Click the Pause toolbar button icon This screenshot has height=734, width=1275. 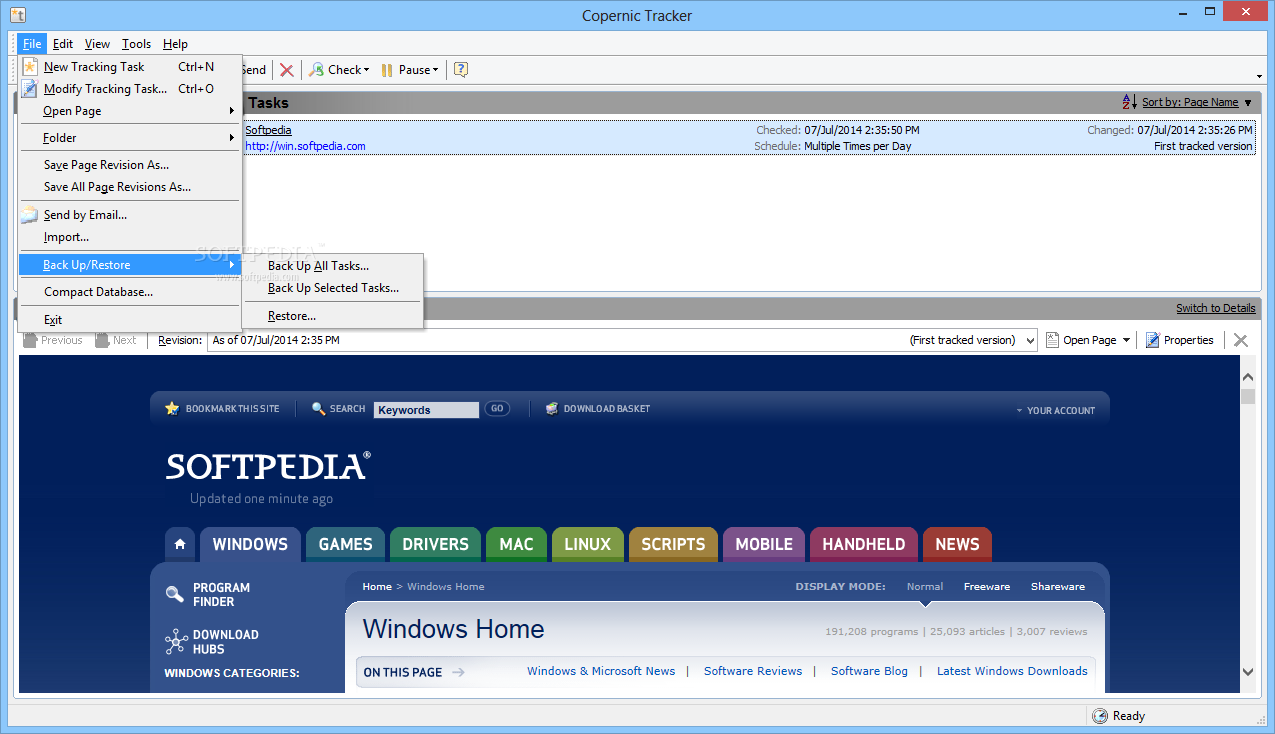click(387, 70)
